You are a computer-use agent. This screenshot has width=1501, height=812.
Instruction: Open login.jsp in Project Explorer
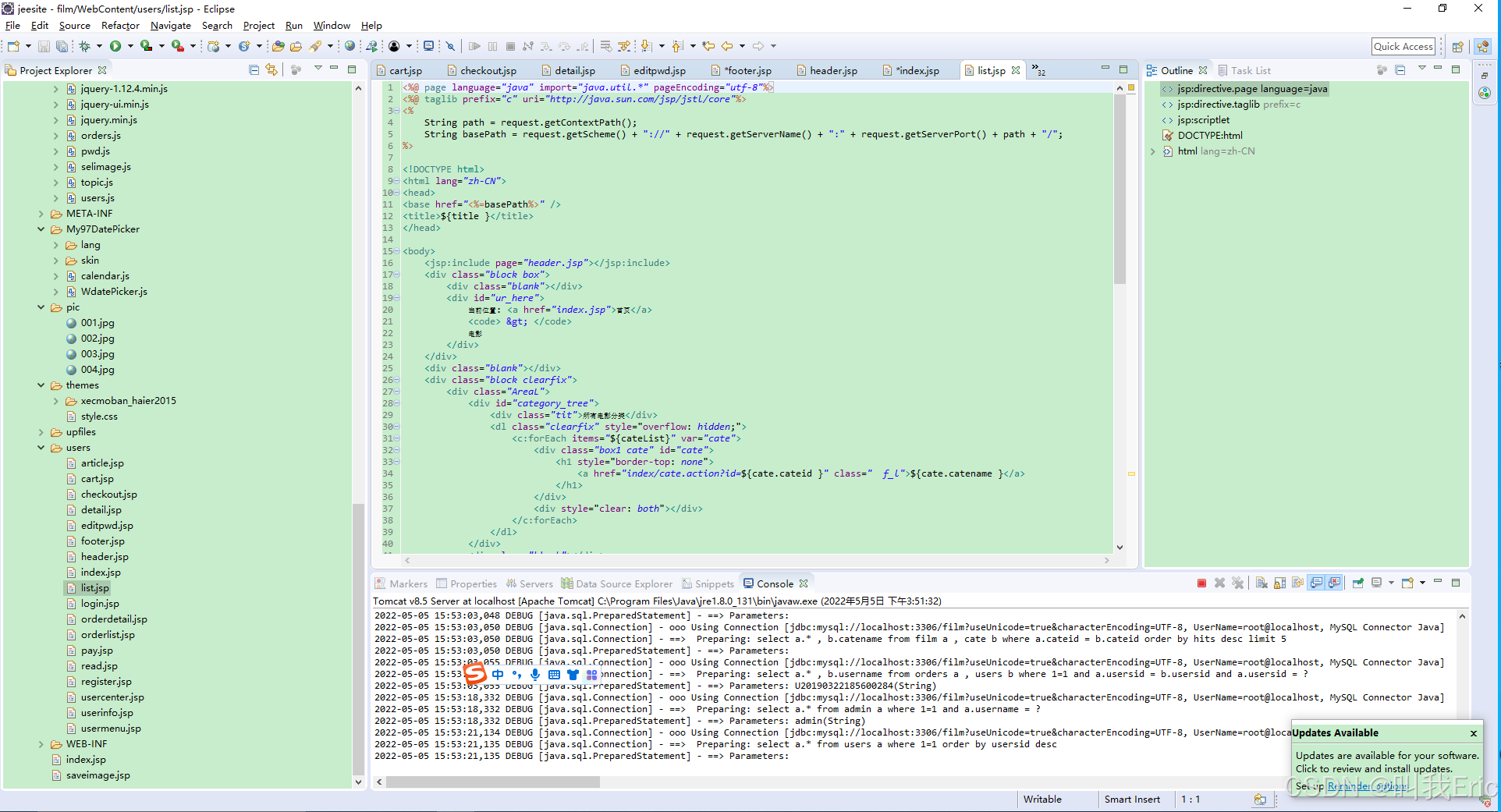pos(100,604)
